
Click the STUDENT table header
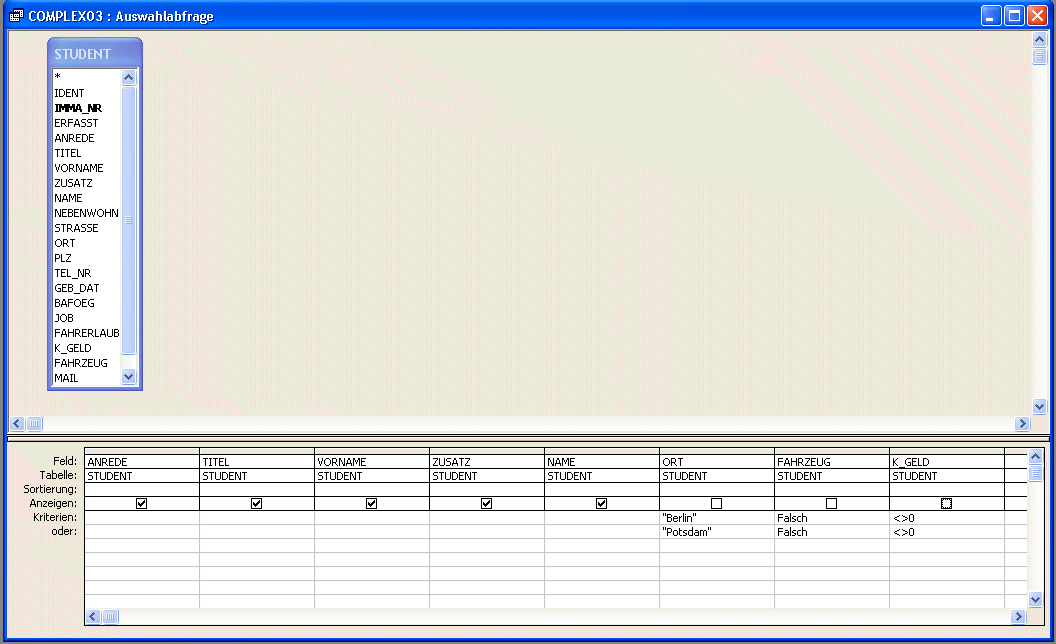coord(95,54)
